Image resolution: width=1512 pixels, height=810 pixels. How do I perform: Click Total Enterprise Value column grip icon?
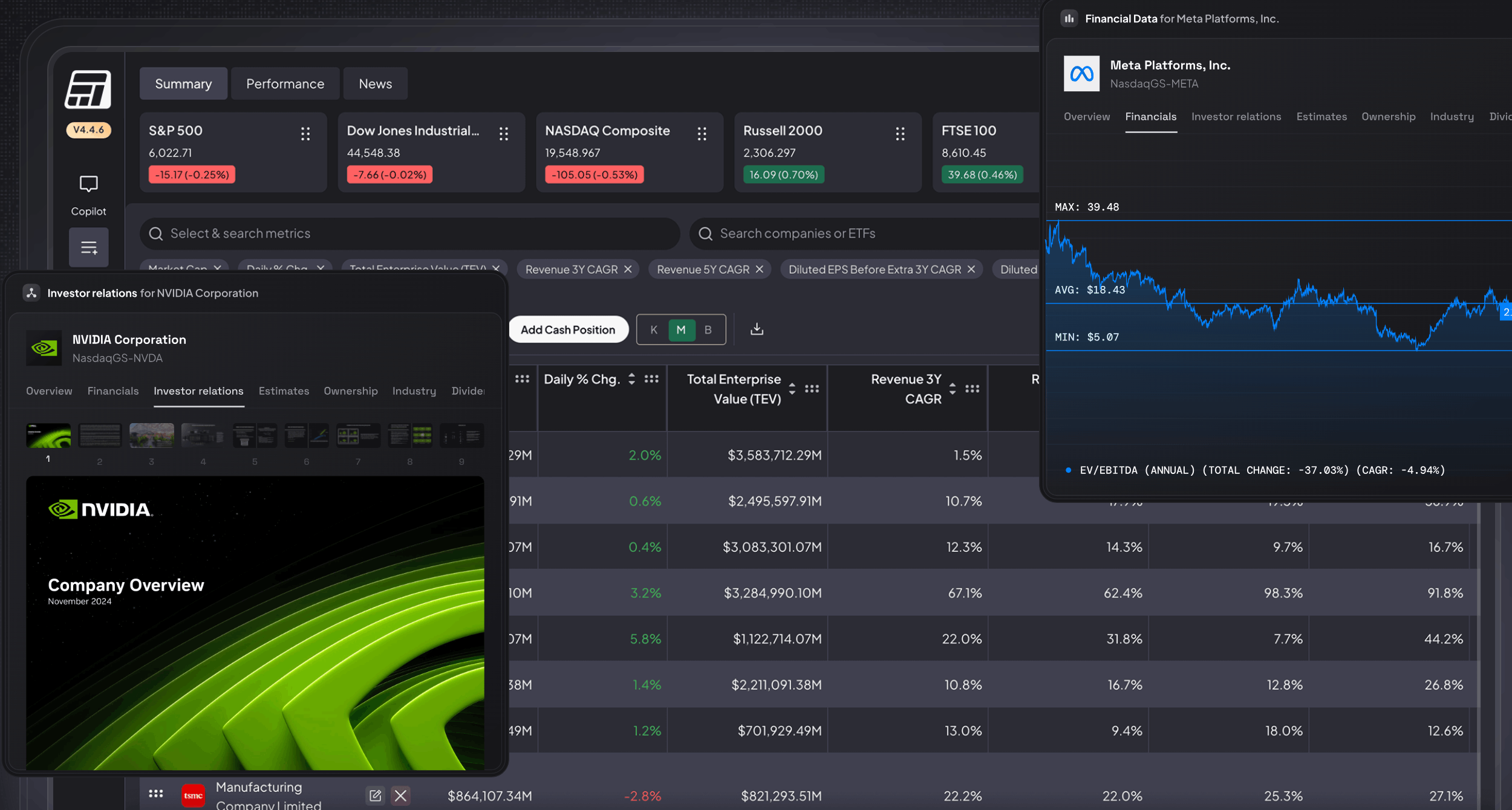812,389
